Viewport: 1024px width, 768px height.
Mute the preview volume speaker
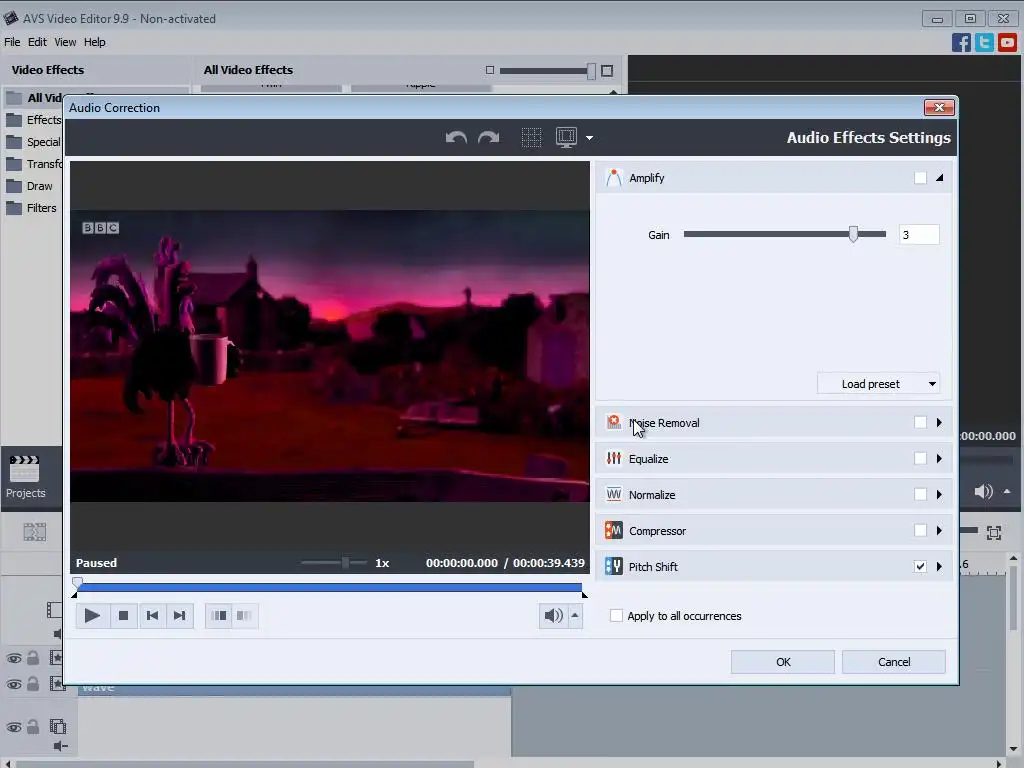click(553, 615)
